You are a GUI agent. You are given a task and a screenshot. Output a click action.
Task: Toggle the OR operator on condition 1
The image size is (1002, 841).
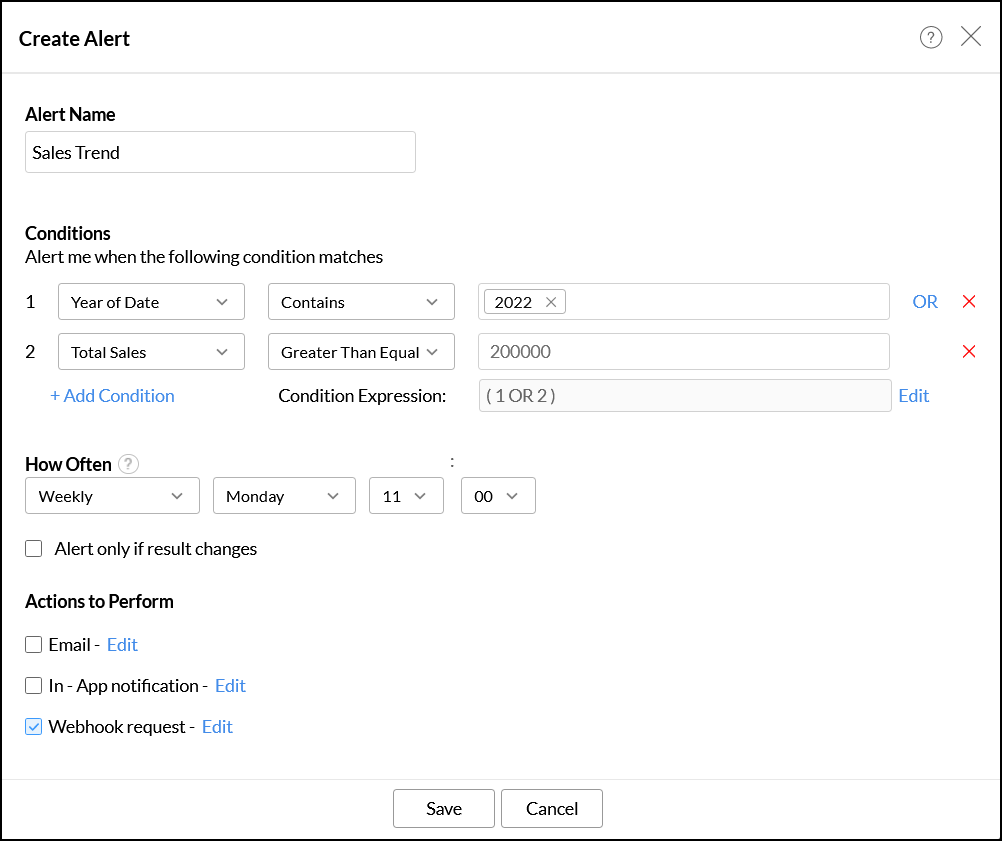tap(924, 302)
